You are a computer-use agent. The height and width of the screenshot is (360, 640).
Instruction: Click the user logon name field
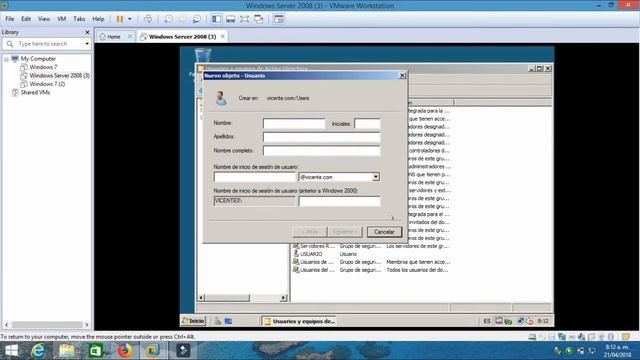pyautogui.click(x=254, y=177)
